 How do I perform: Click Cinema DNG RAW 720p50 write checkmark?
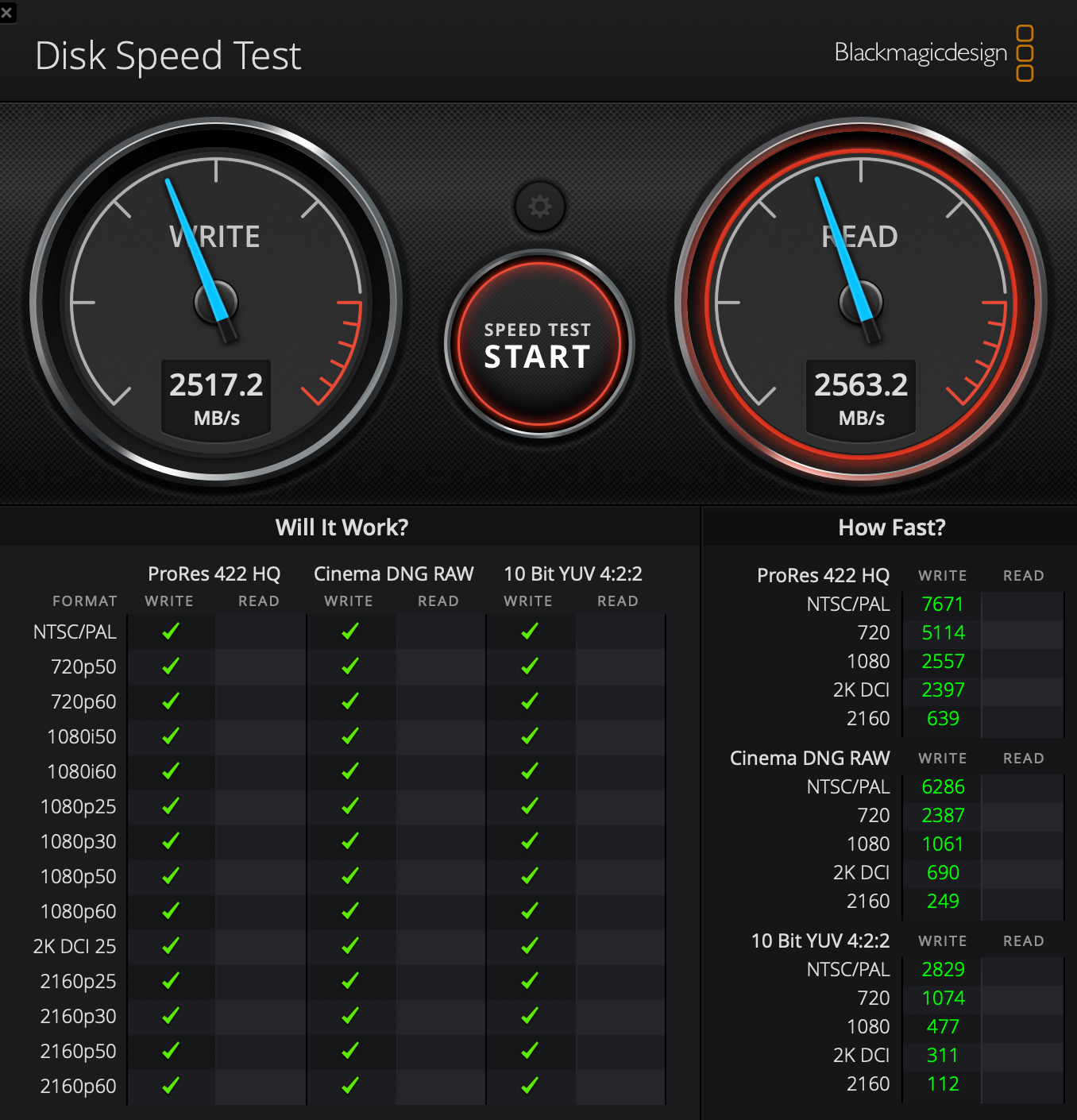coord(350,666)
